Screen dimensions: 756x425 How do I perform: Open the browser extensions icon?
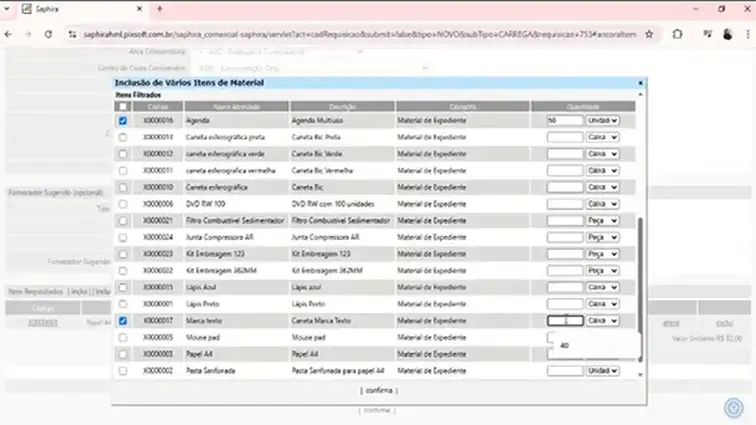coord(678,33)
